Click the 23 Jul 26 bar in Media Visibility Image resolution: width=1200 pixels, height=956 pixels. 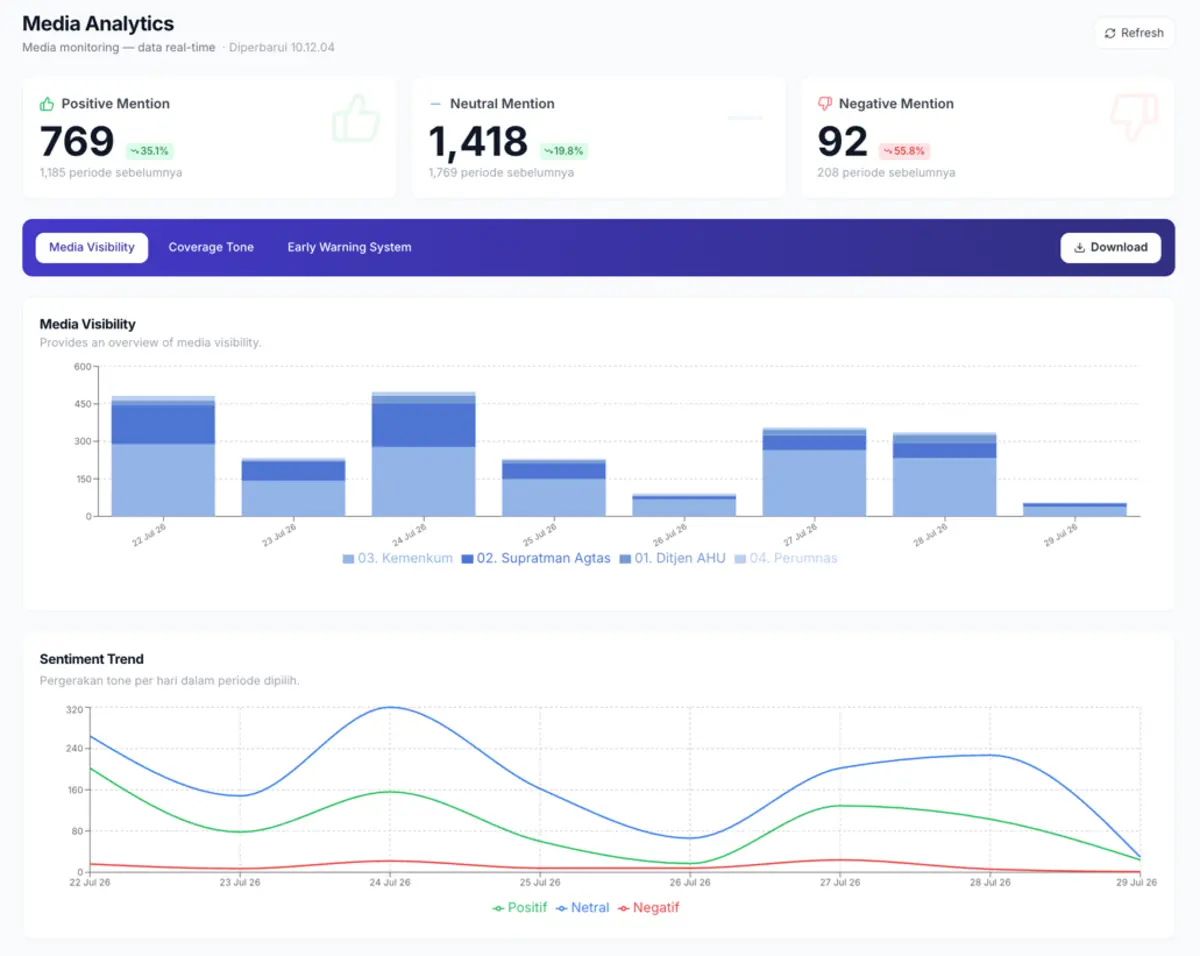pos(293,487)
